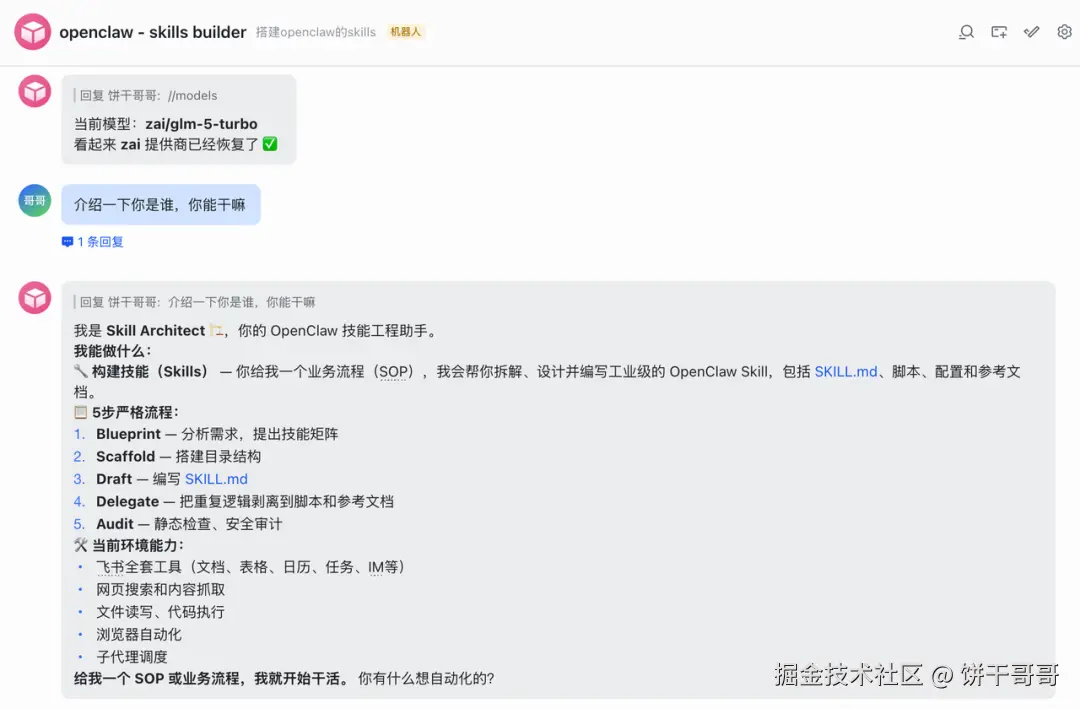The height and width of the screenshot is (709, 1080).
Task: Click the double-checkmark icon in header
Action: [x=1031, y=32]
